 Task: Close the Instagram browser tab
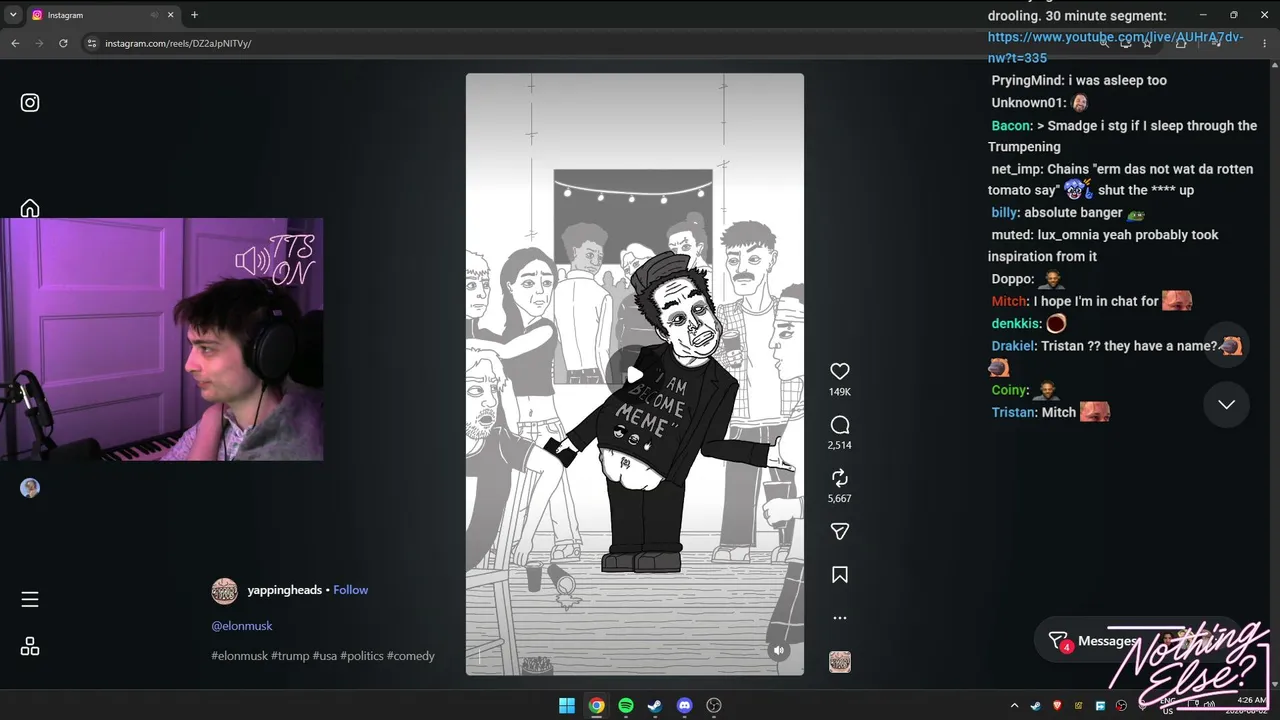(171, 15)
